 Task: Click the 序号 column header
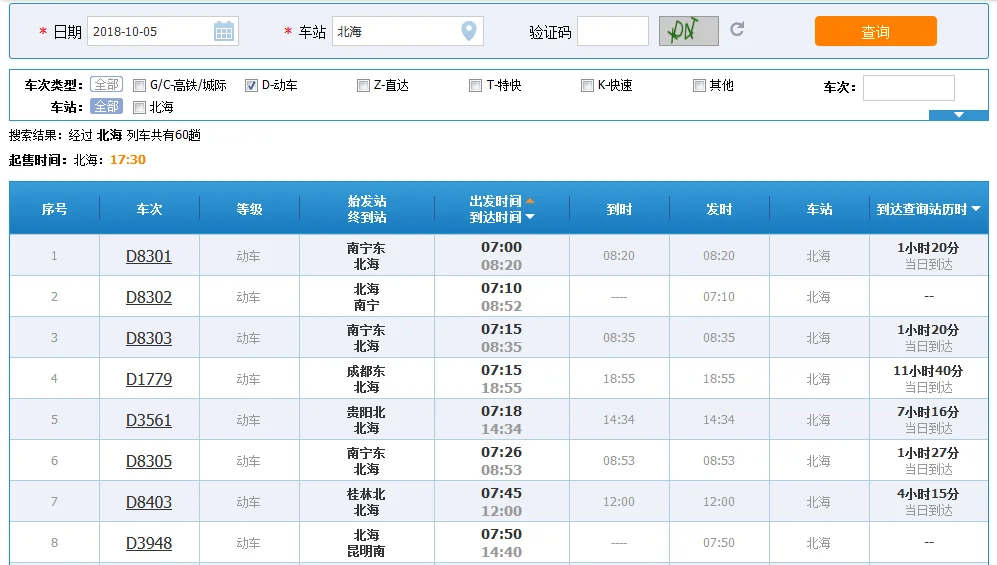54,208
